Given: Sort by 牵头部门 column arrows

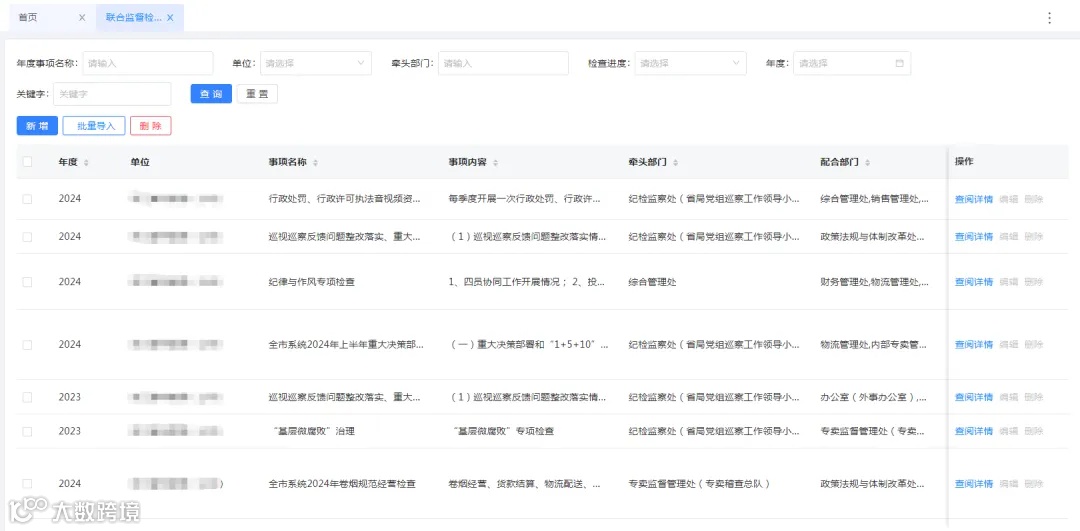Looking at the screenshot, I should click(675, 163).
